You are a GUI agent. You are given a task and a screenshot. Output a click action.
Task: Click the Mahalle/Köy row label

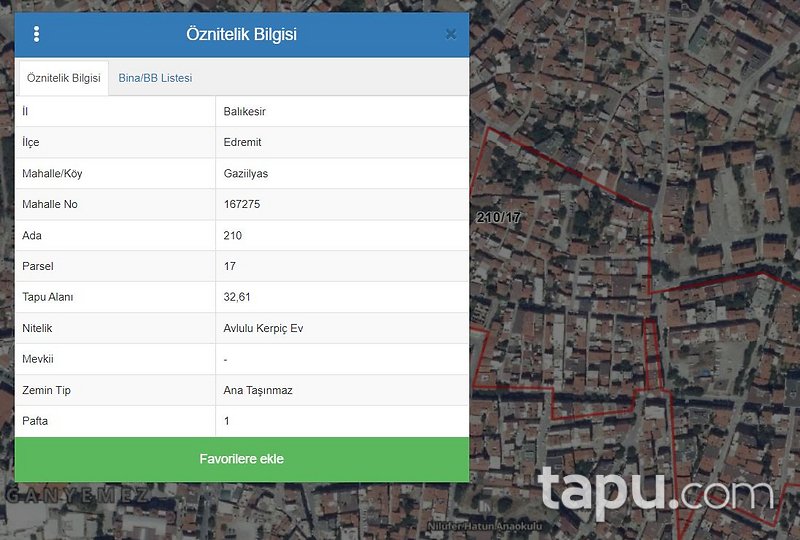[x=52, y=174]
